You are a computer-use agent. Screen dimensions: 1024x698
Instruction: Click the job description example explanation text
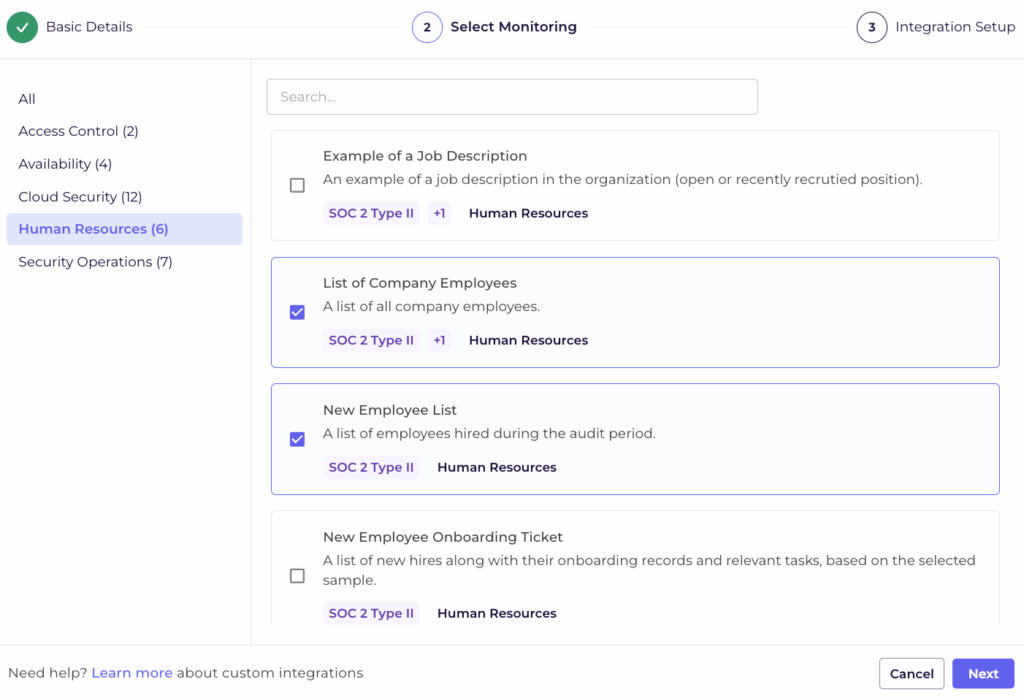tap(622, 180)
